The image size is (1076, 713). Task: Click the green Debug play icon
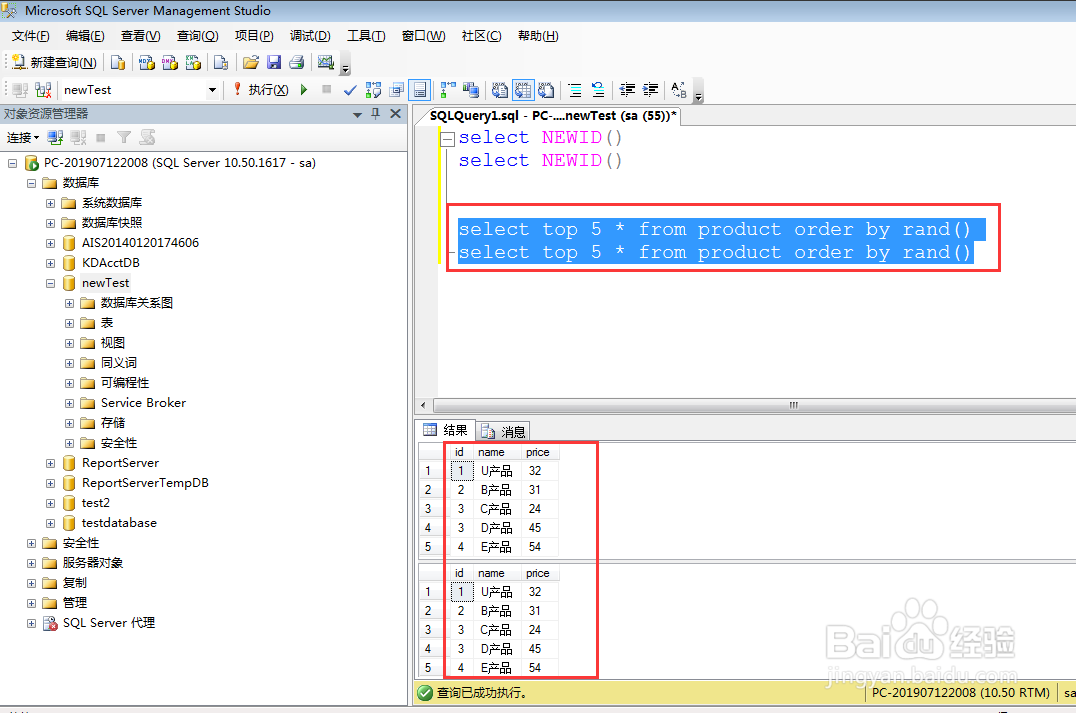[304, 90]
